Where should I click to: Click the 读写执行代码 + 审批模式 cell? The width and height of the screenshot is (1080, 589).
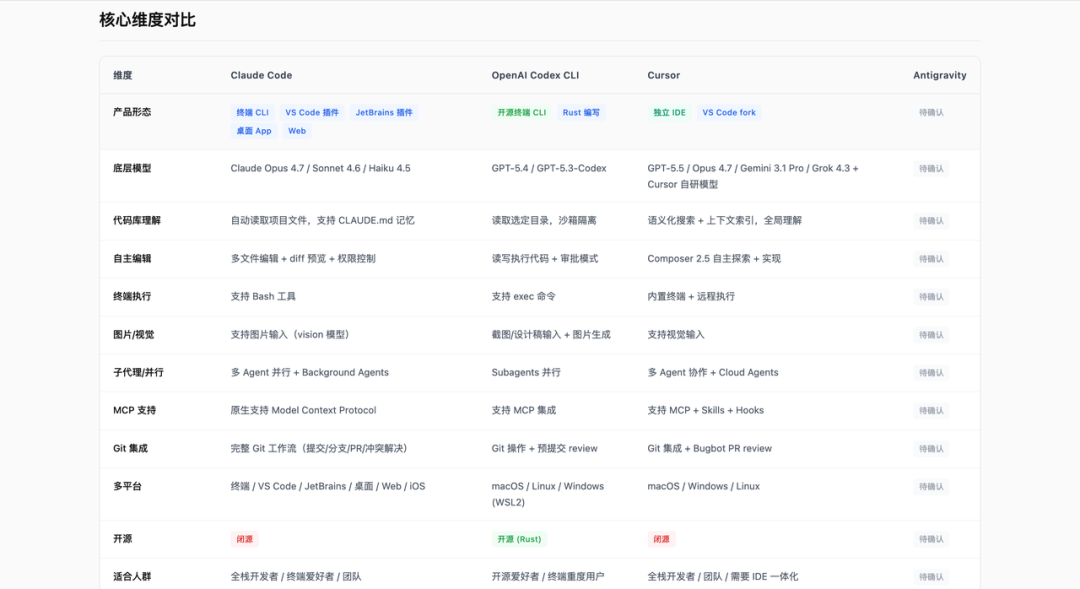point(545,258)
